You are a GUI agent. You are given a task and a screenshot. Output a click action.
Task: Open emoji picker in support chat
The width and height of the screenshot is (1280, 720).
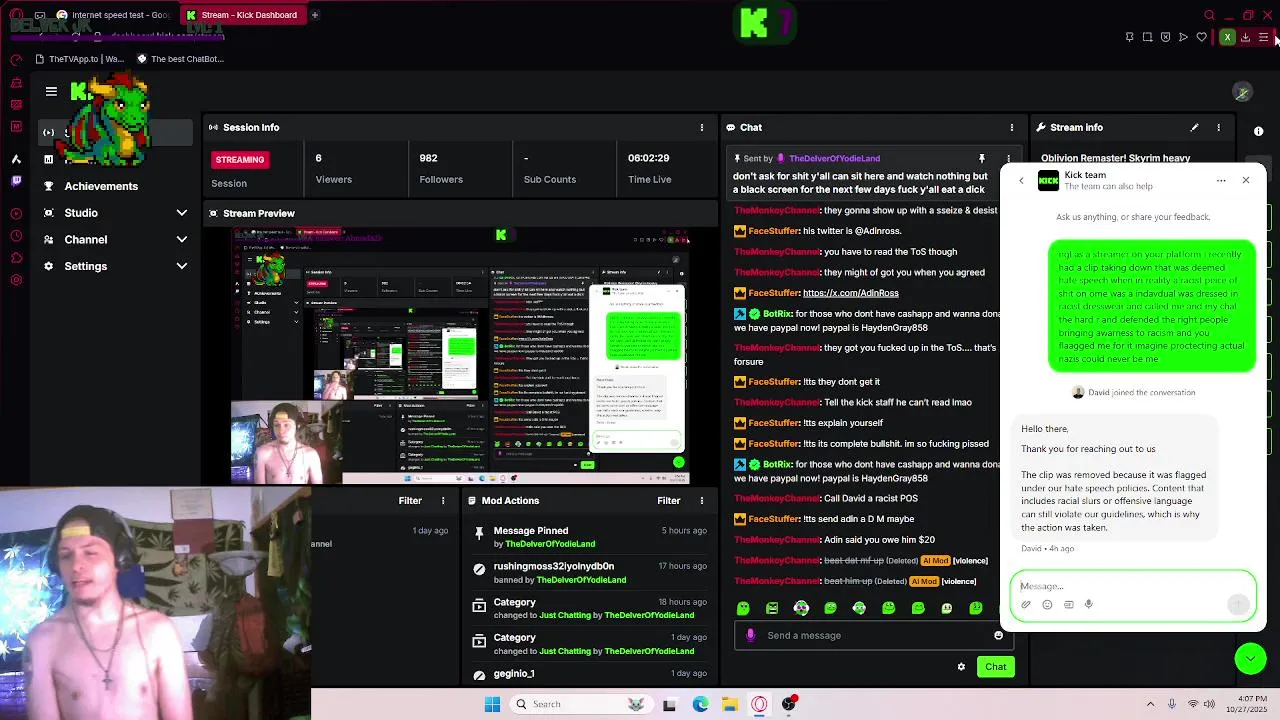pos(1047,604)
